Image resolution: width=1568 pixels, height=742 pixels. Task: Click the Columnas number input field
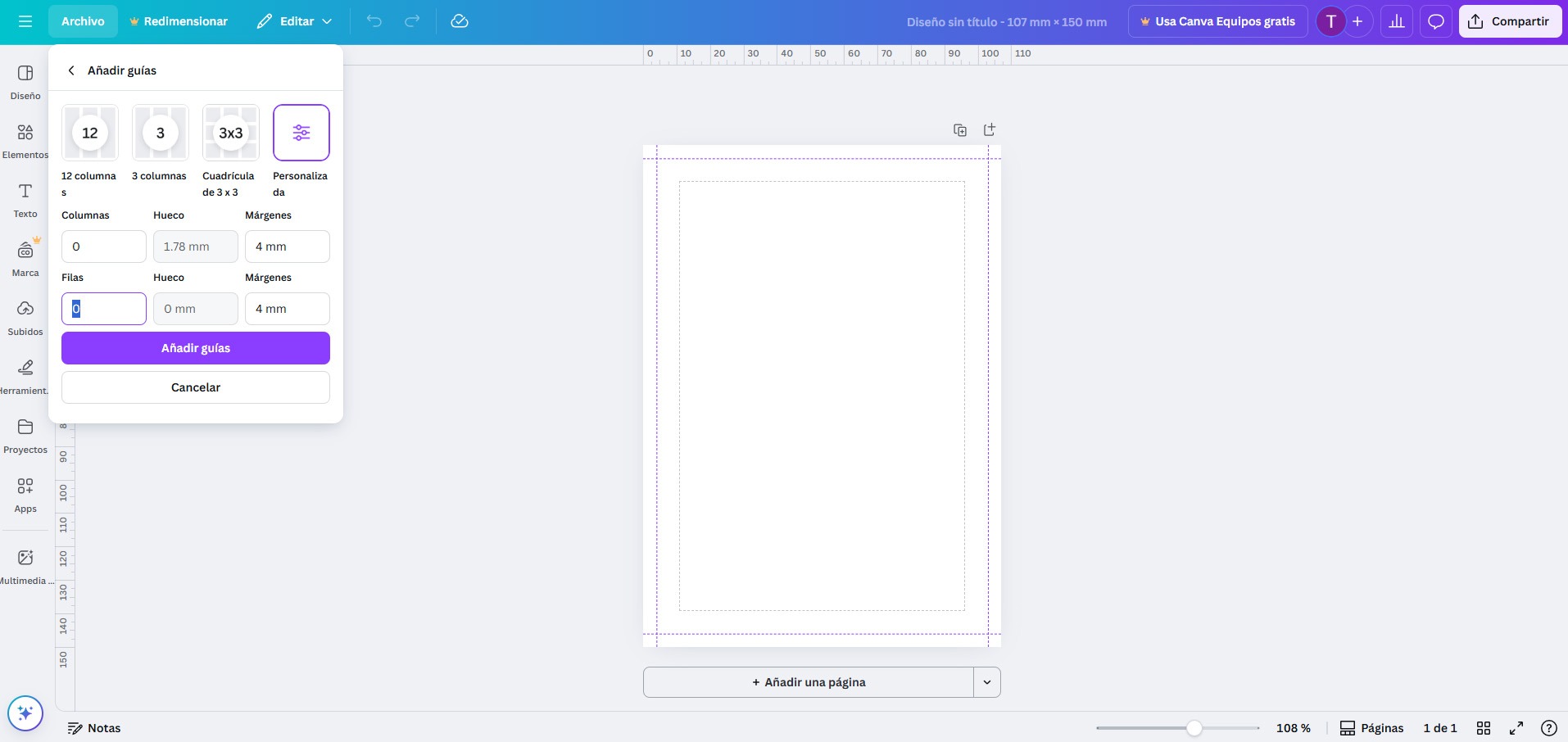104,247
